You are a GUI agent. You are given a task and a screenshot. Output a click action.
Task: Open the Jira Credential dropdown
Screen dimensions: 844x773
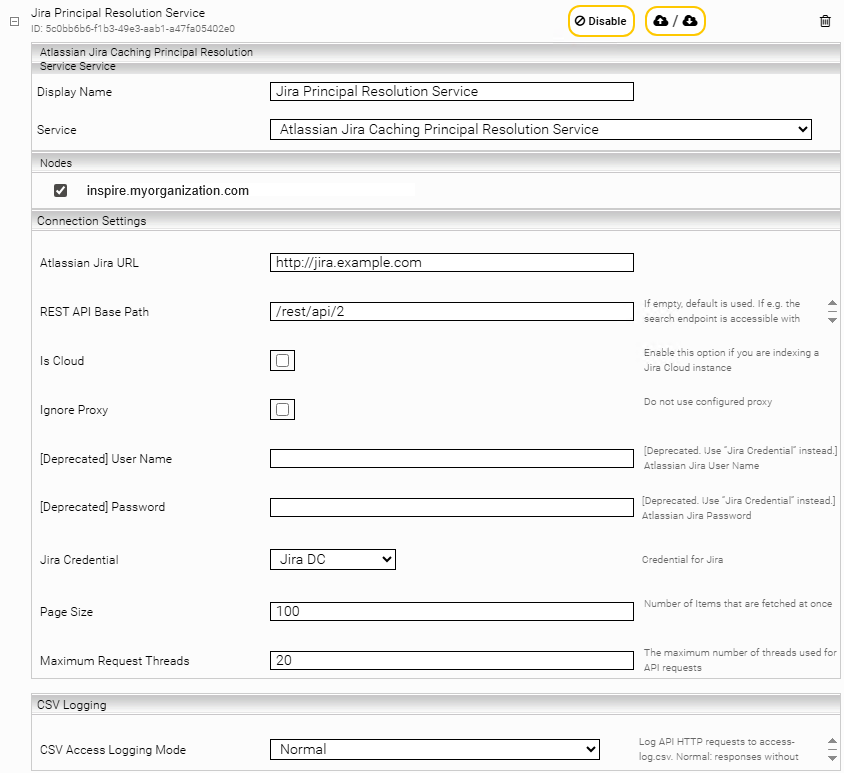[333, 559]
